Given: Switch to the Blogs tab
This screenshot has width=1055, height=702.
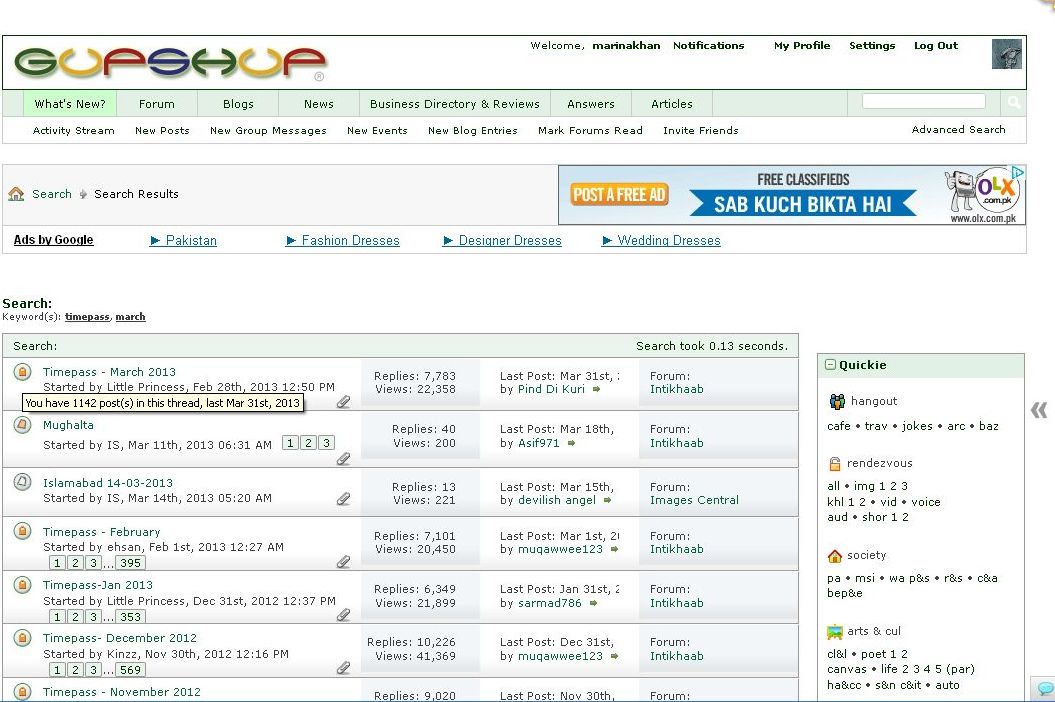Looking at the screenshot, I should pyautogui.click(x=238, y=104).
